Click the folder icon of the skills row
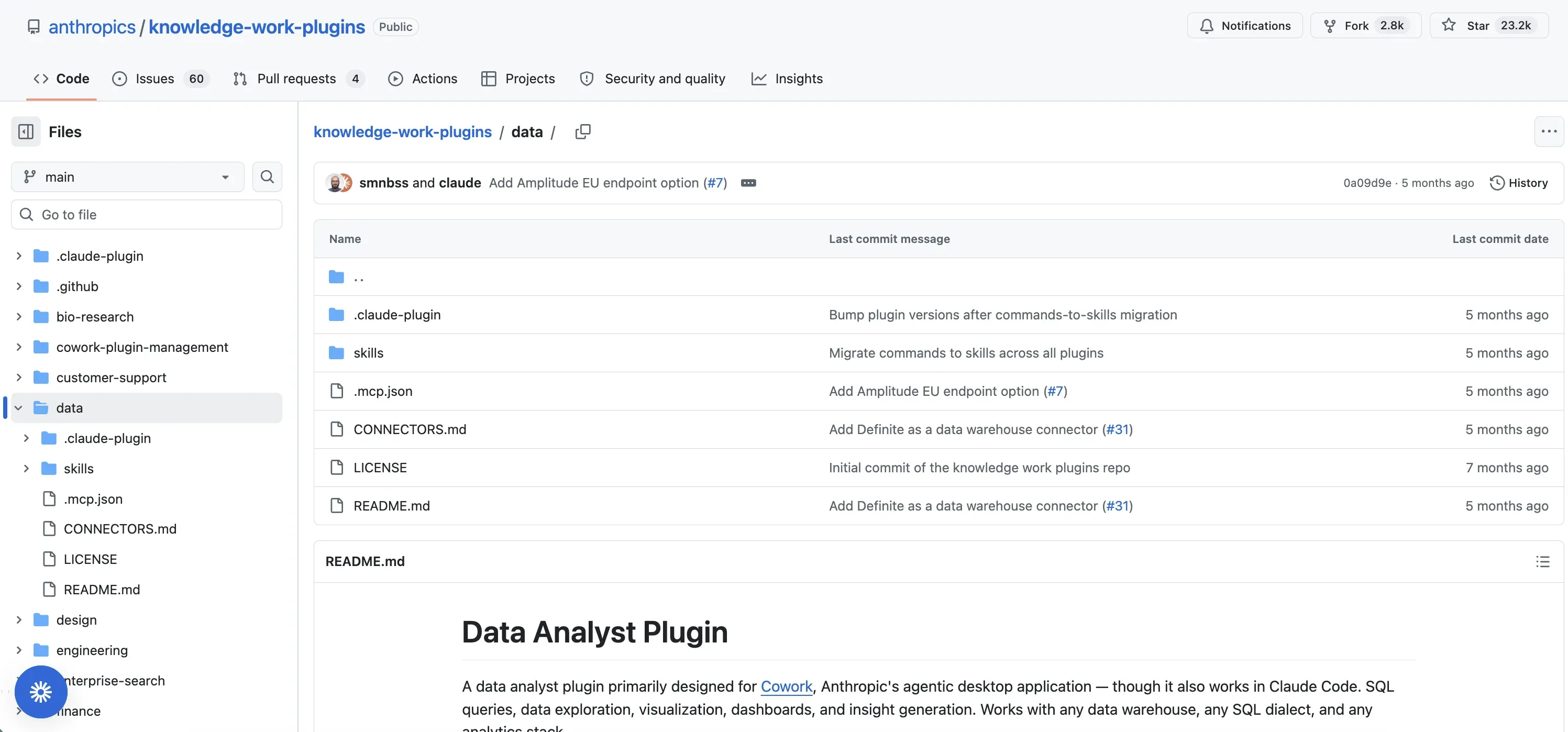Viewport: 1568px width, 732px height. pos(336,353)
